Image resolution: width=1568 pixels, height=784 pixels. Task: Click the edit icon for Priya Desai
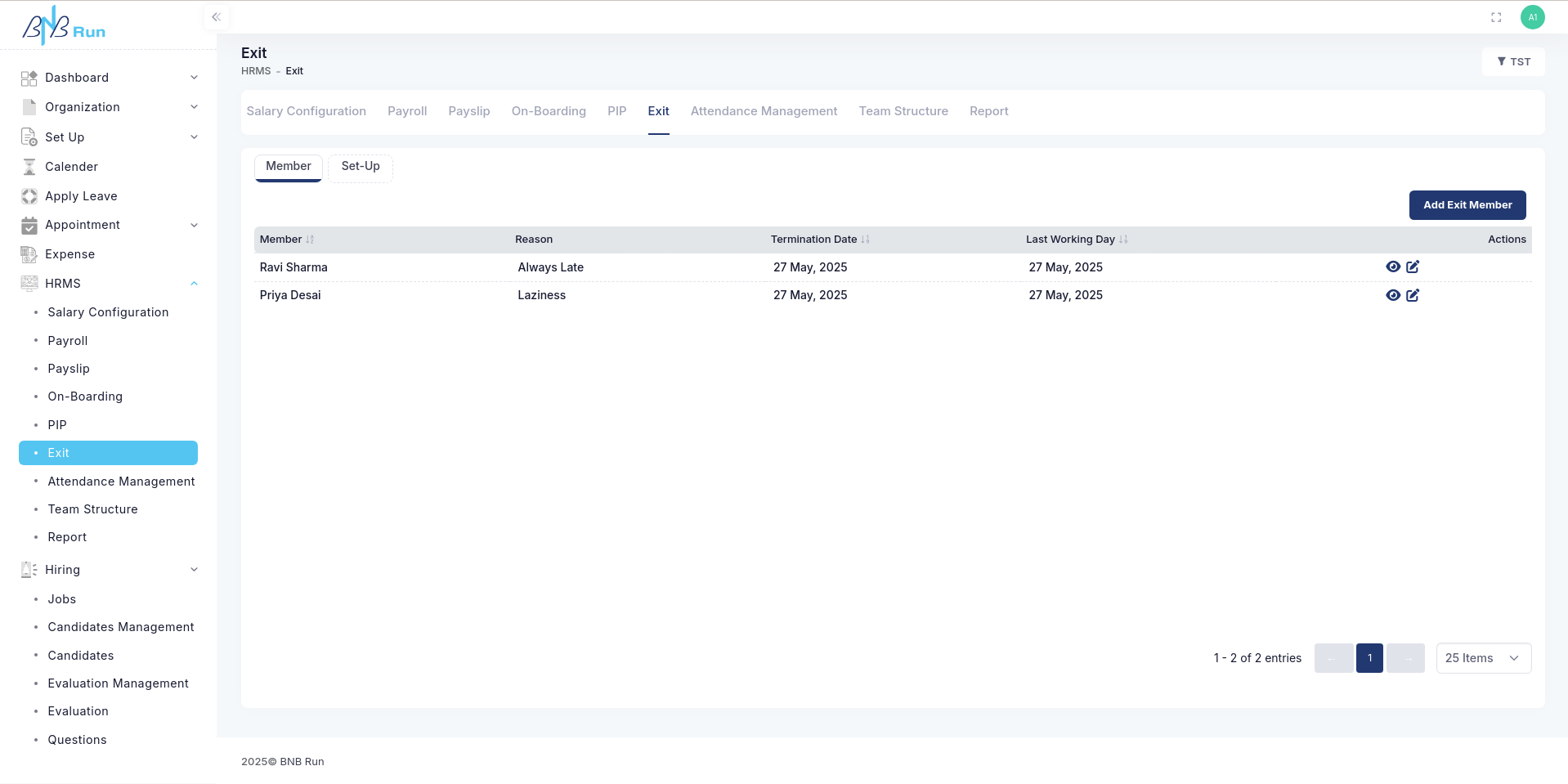coord(1413,295)
